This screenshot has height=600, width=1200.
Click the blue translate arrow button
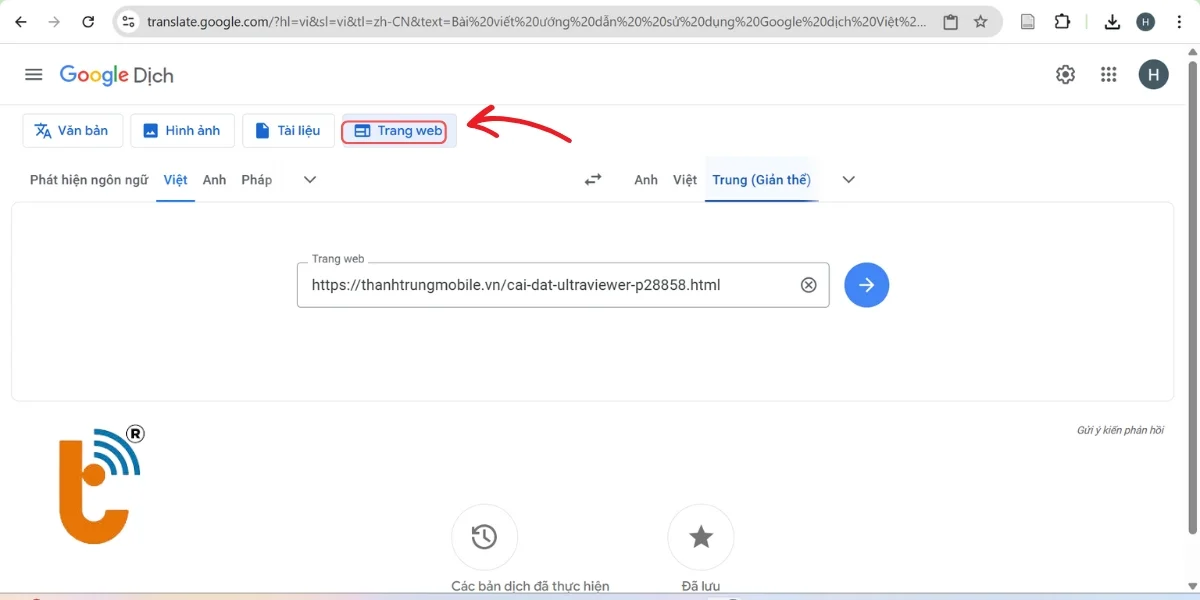pos(866,285)
